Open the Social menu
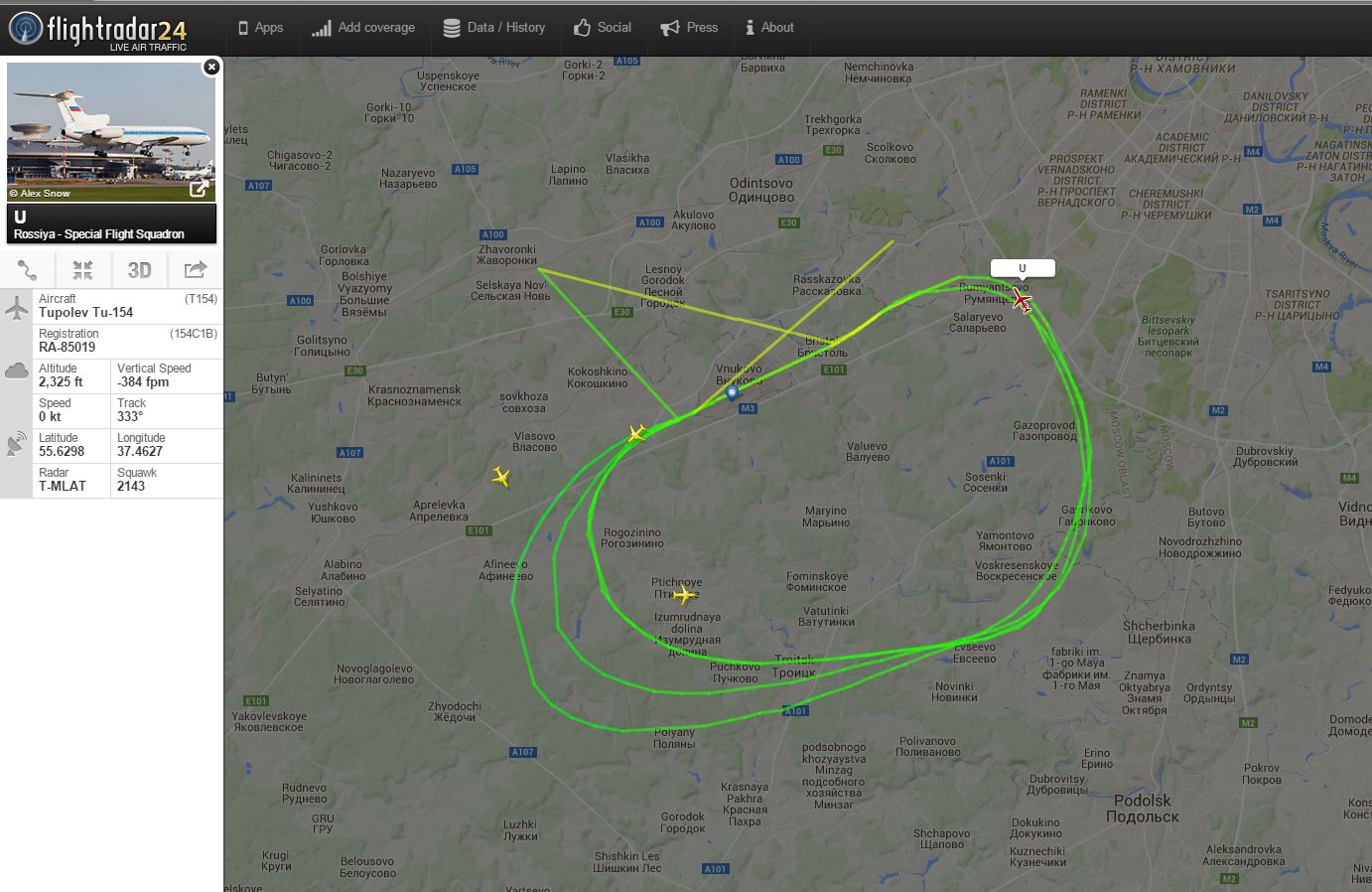This screenshot has width=1372, height=892. tap(603, 28)
